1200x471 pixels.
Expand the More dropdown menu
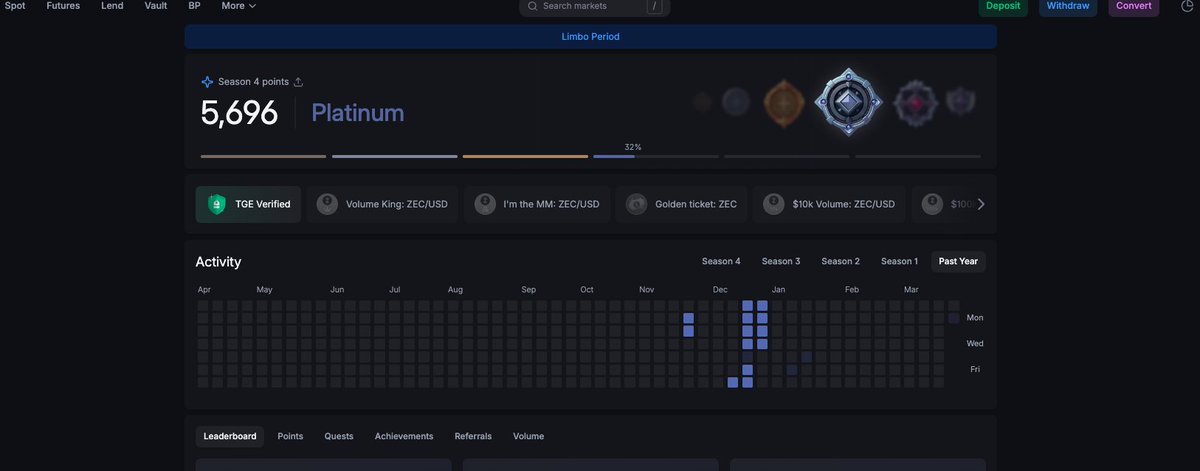pos(239,6)
